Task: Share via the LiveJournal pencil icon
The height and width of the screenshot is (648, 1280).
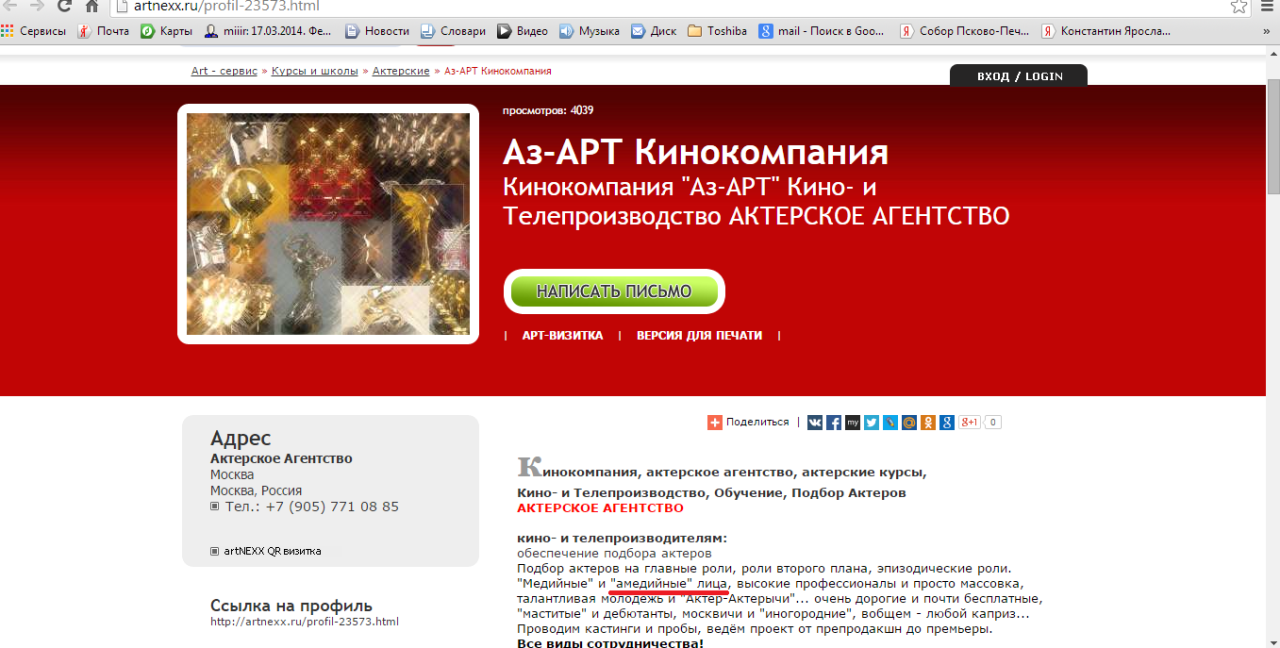Action: [x=890, y=422]
